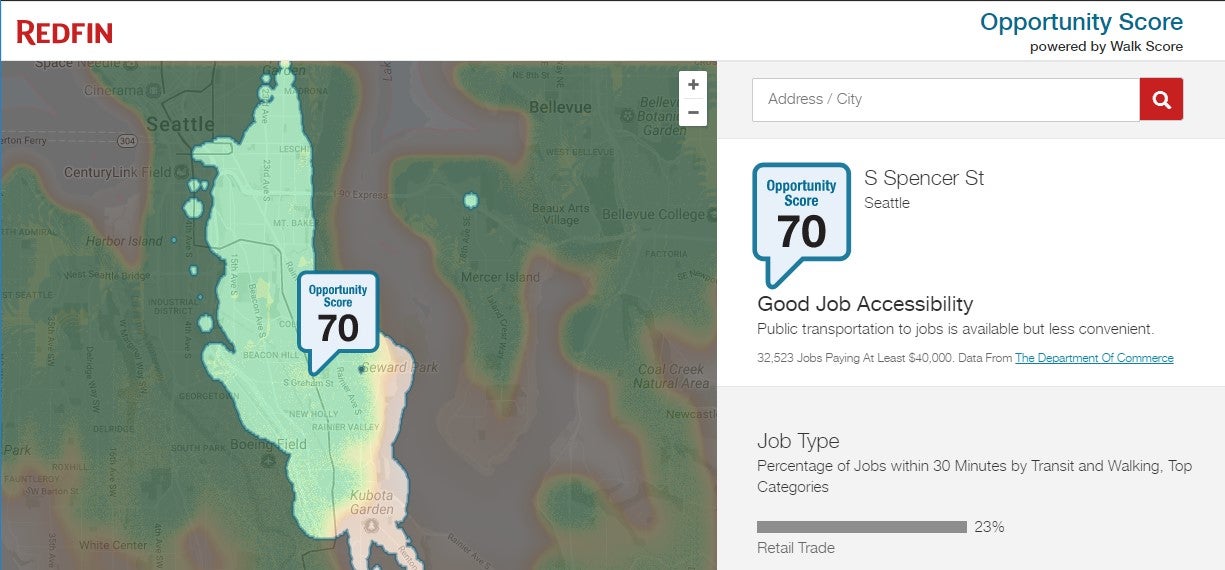
Task: Click the Bellevue label on the map
Action: pyautogui.click(x=561, y=107)
